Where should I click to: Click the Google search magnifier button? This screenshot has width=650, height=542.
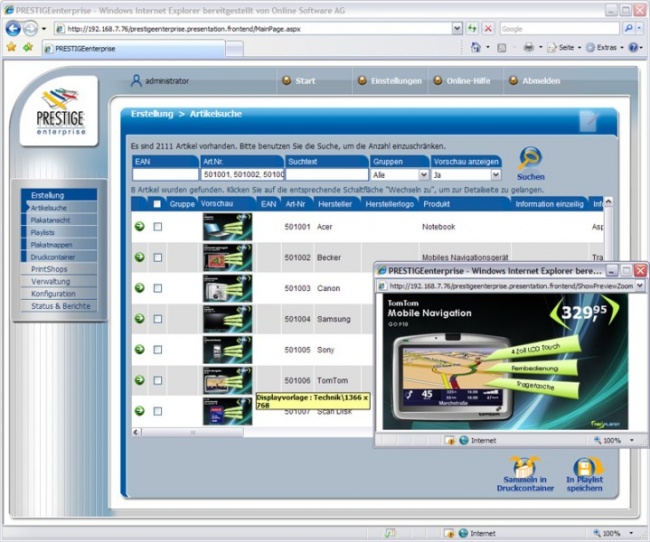point(628,29)
